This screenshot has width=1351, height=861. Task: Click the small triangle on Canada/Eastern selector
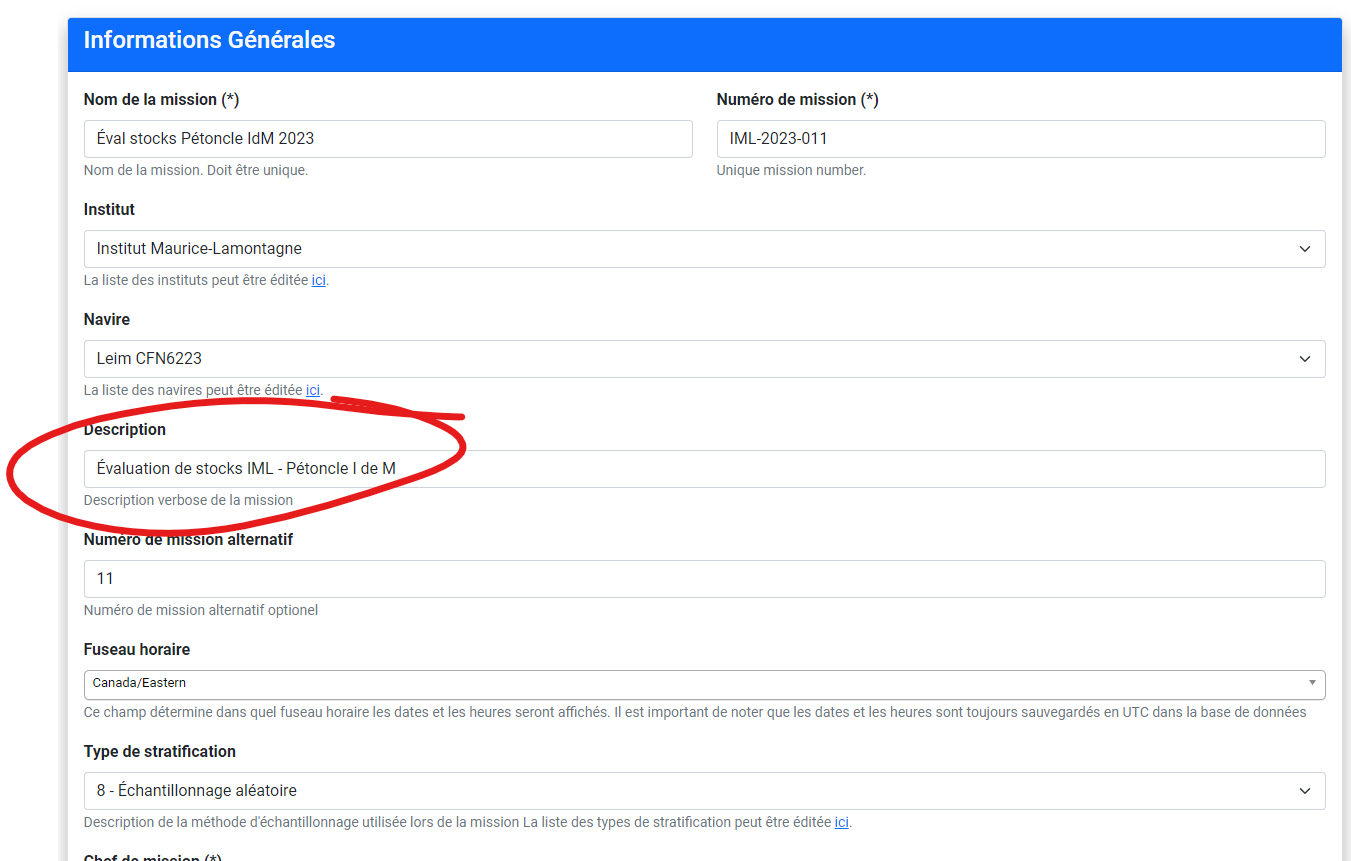pos(1311,683)
